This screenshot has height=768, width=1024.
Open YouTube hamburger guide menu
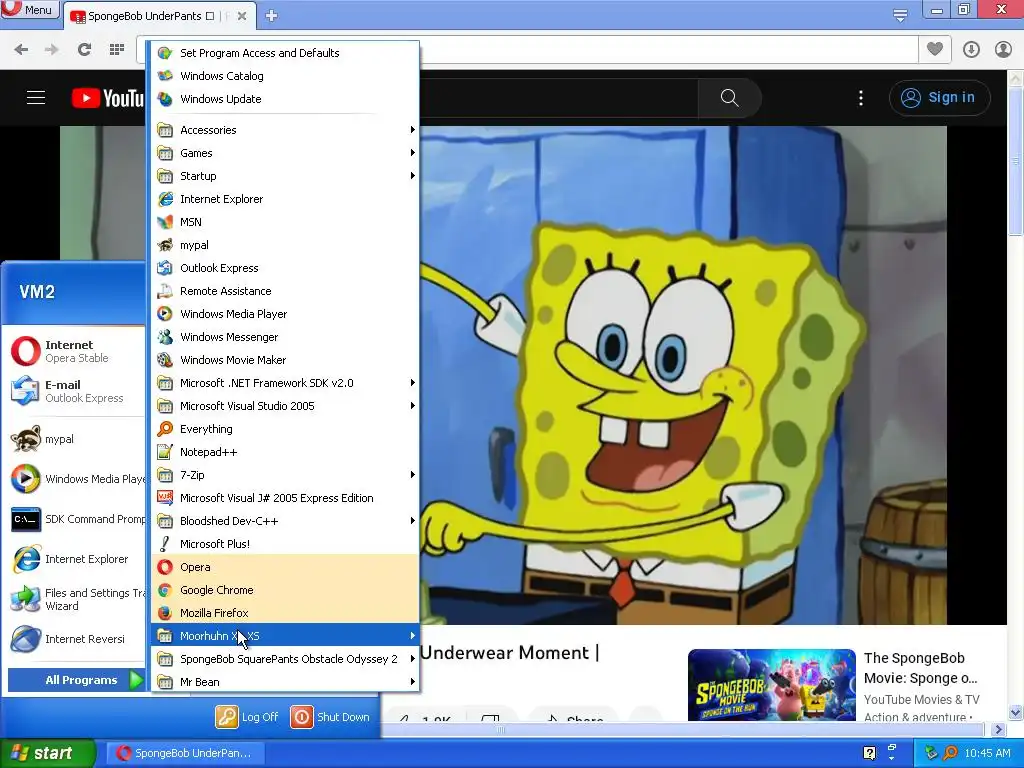(36, 98)
